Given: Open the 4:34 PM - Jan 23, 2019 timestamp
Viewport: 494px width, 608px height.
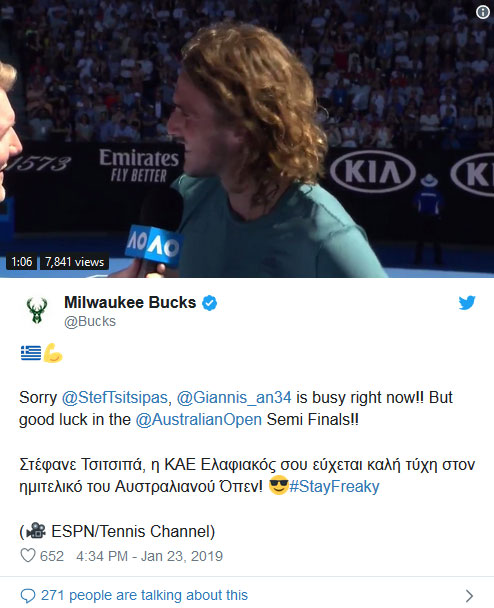Looking at the screenshot, I should [150, 556].
